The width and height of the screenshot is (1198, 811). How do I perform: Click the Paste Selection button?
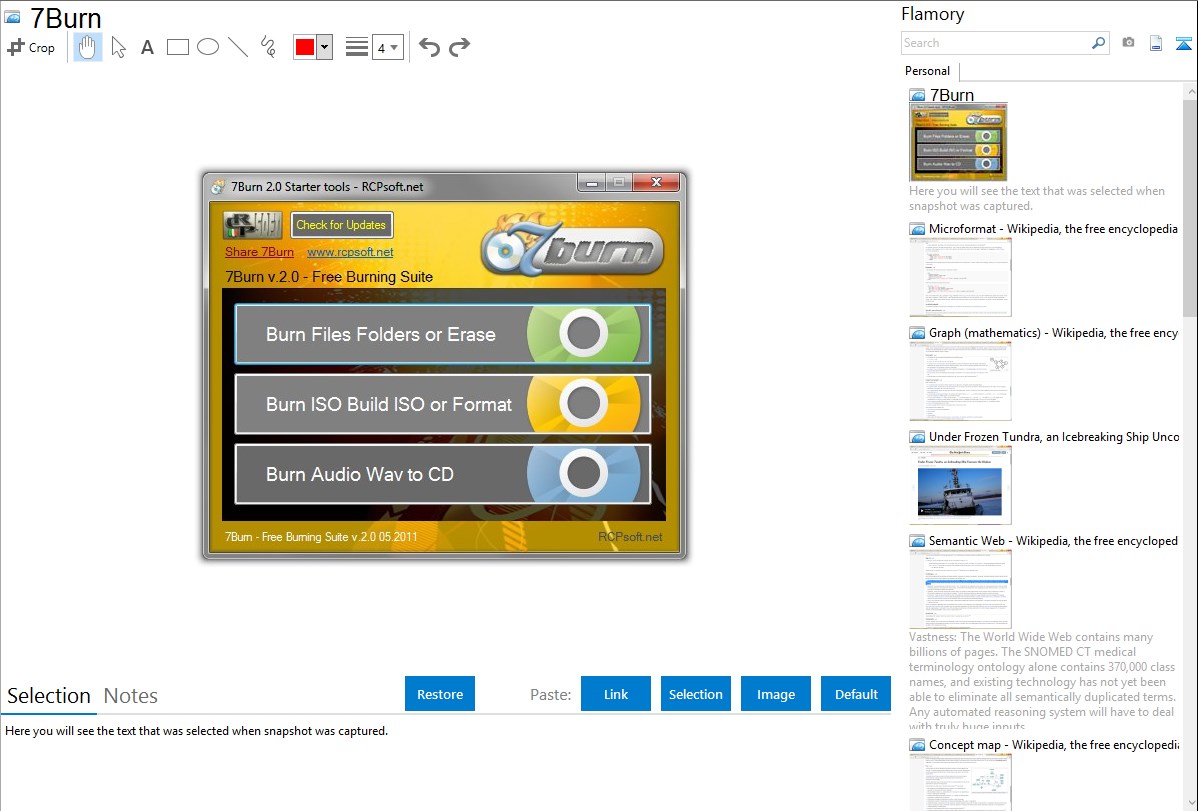(x=696, y=694)
